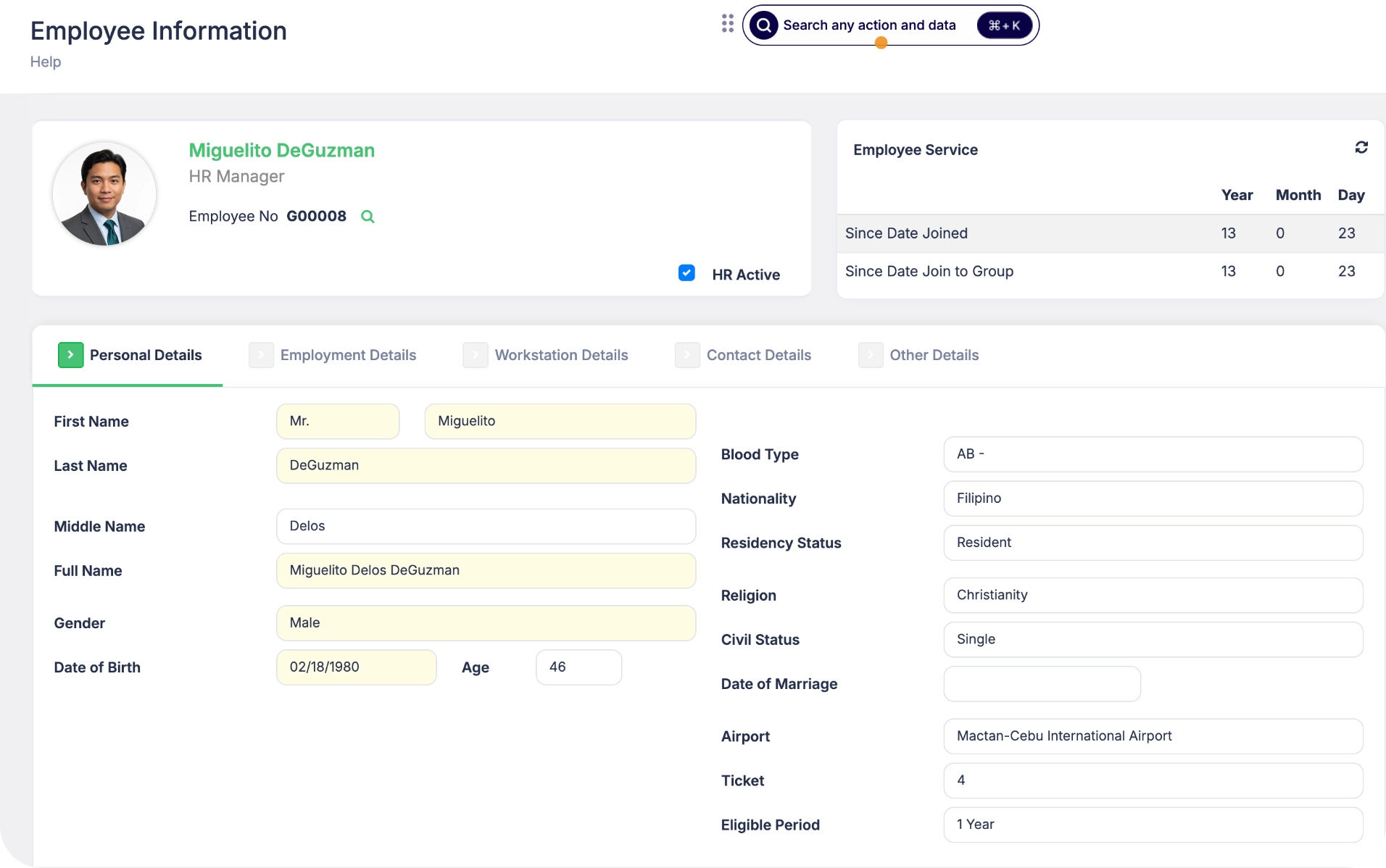Click the orange progress dot under the search bar

[x=881, y=43]
